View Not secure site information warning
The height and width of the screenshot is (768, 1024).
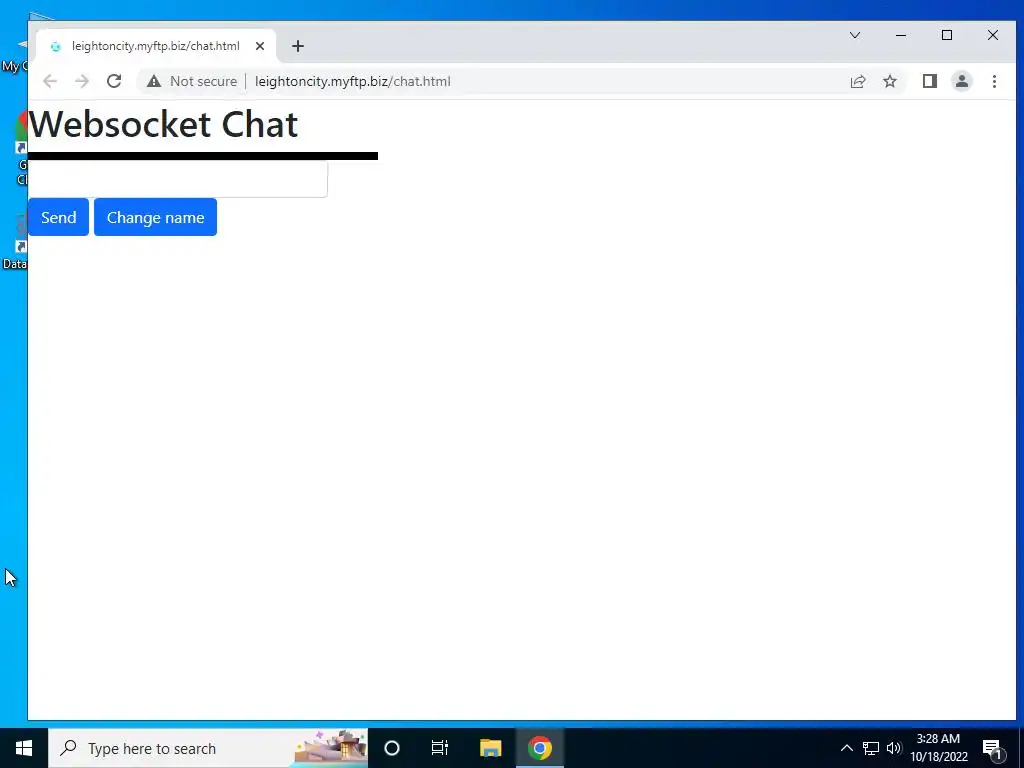coord(191,81)
